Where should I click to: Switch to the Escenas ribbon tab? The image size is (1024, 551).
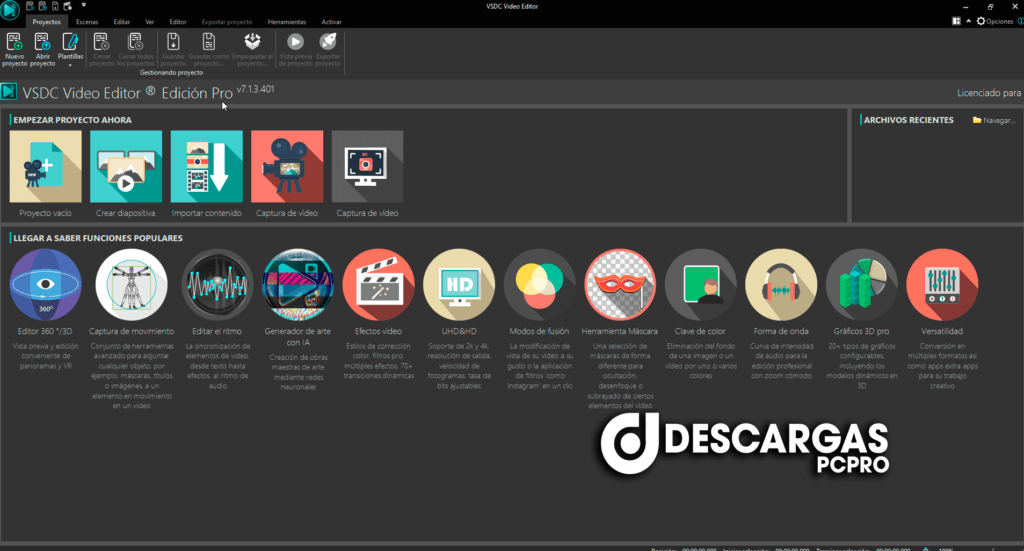tap(87, 22)
